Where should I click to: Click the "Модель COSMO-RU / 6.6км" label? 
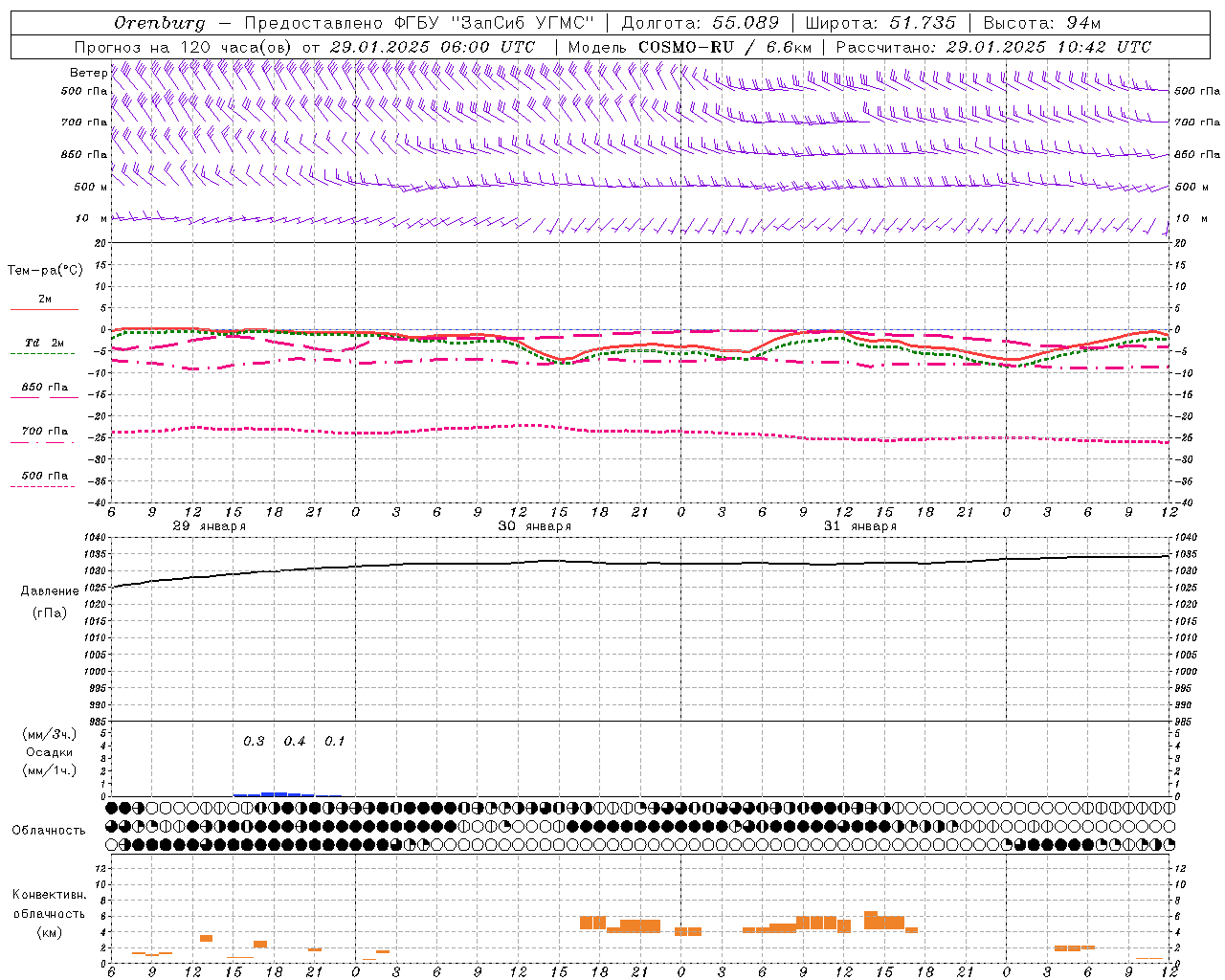tap(690, 46)
